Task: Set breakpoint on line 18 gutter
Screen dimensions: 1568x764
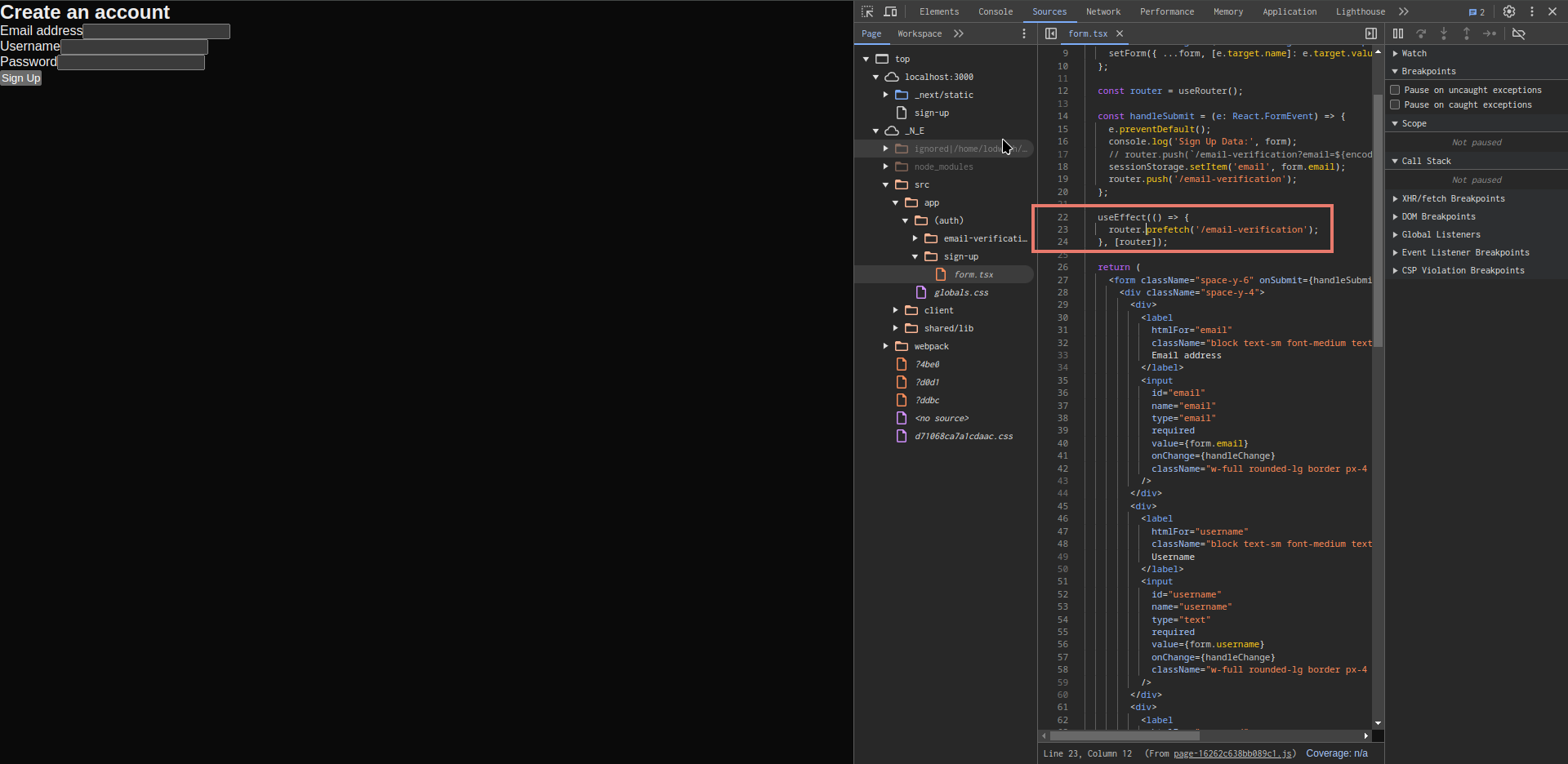Action: tap(1062, 167)
